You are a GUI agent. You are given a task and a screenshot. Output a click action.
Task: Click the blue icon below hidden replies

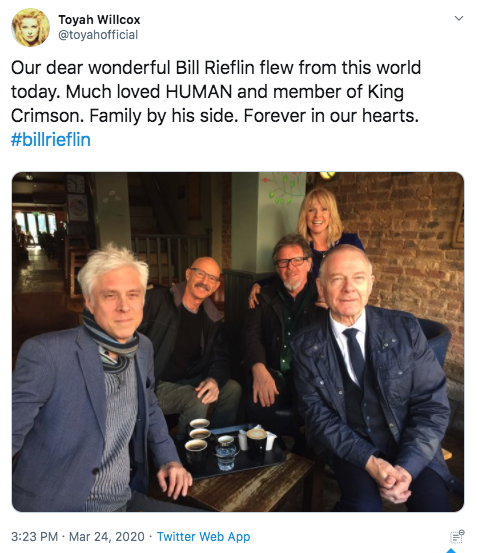pos(452,551)
